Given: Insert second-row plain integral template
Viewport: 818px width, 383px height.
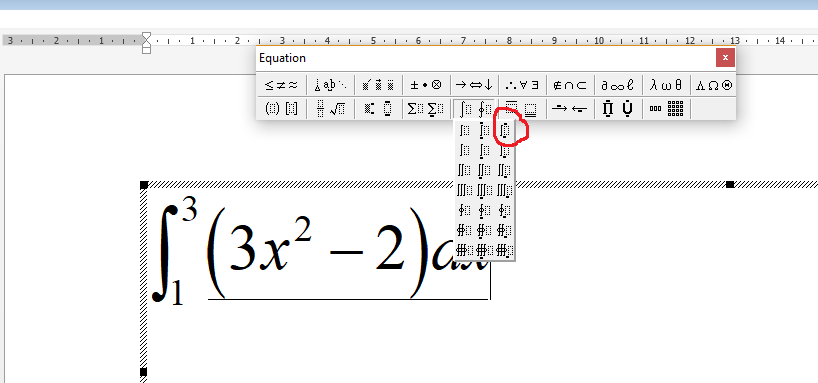Looking at the screenshot, I should (464, 151).
